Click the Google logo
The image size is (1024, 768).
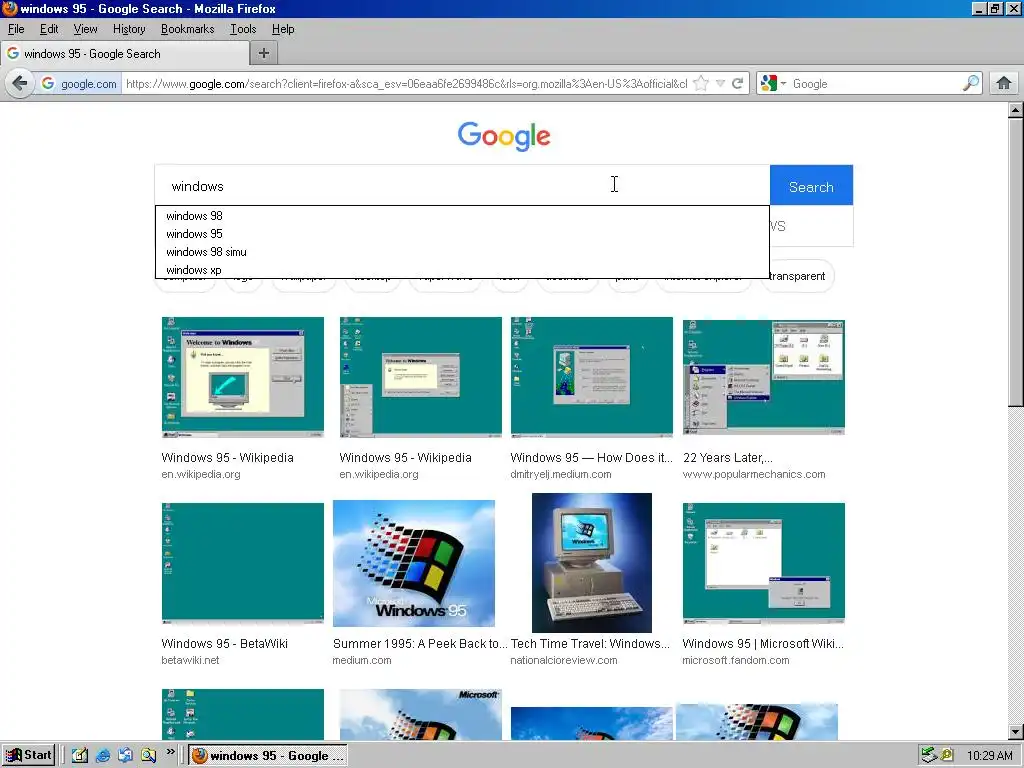click(x=504, y=136)
